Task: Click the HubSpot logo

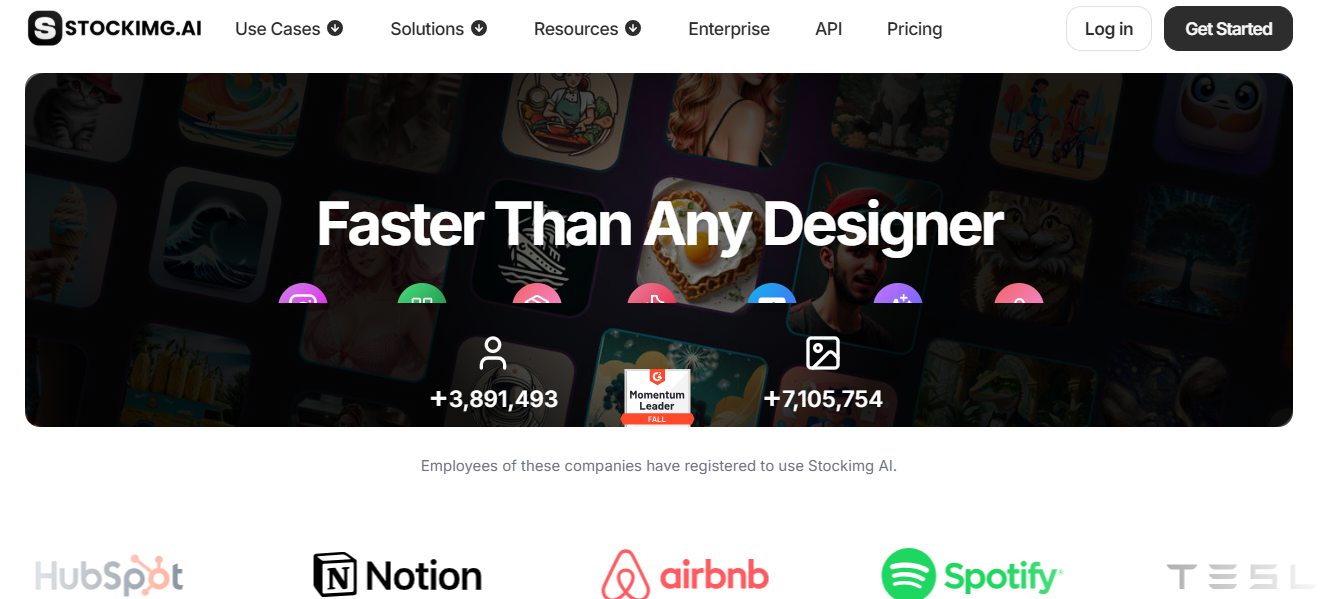Action: tap(109, 576)
